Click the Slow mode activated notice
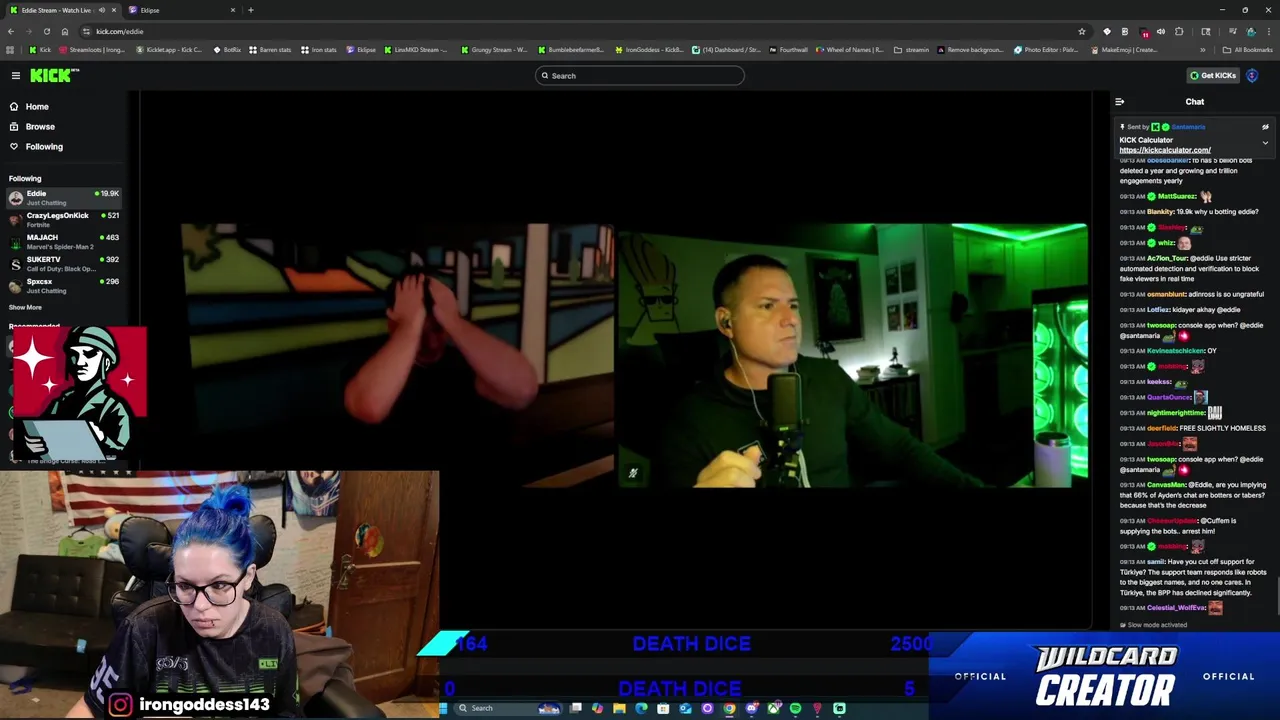 [1153, 625]
